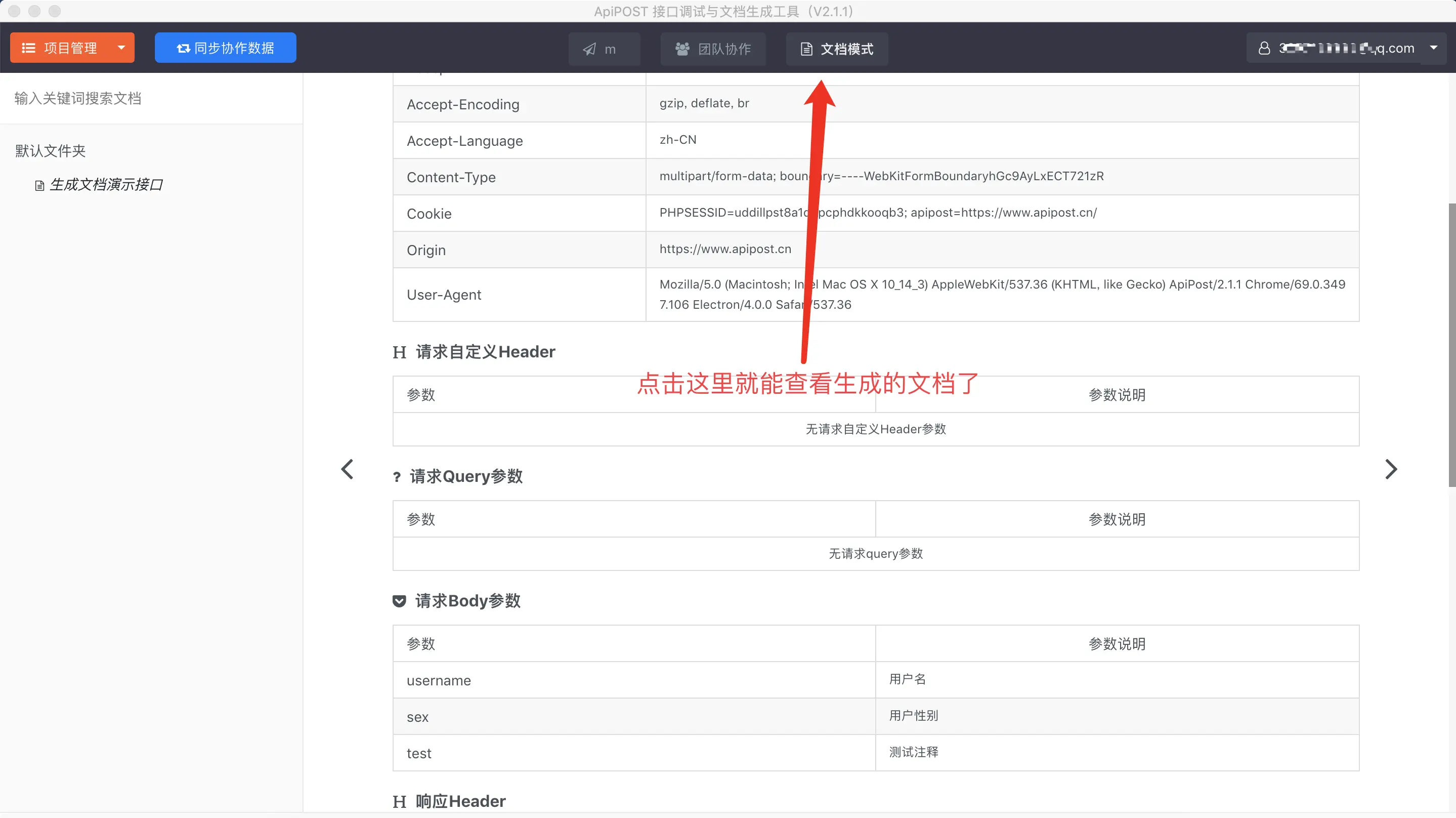Screen dimensions: 1456x818
Task: Open the 团队协作 tab
Action: [x=713, y=49]
